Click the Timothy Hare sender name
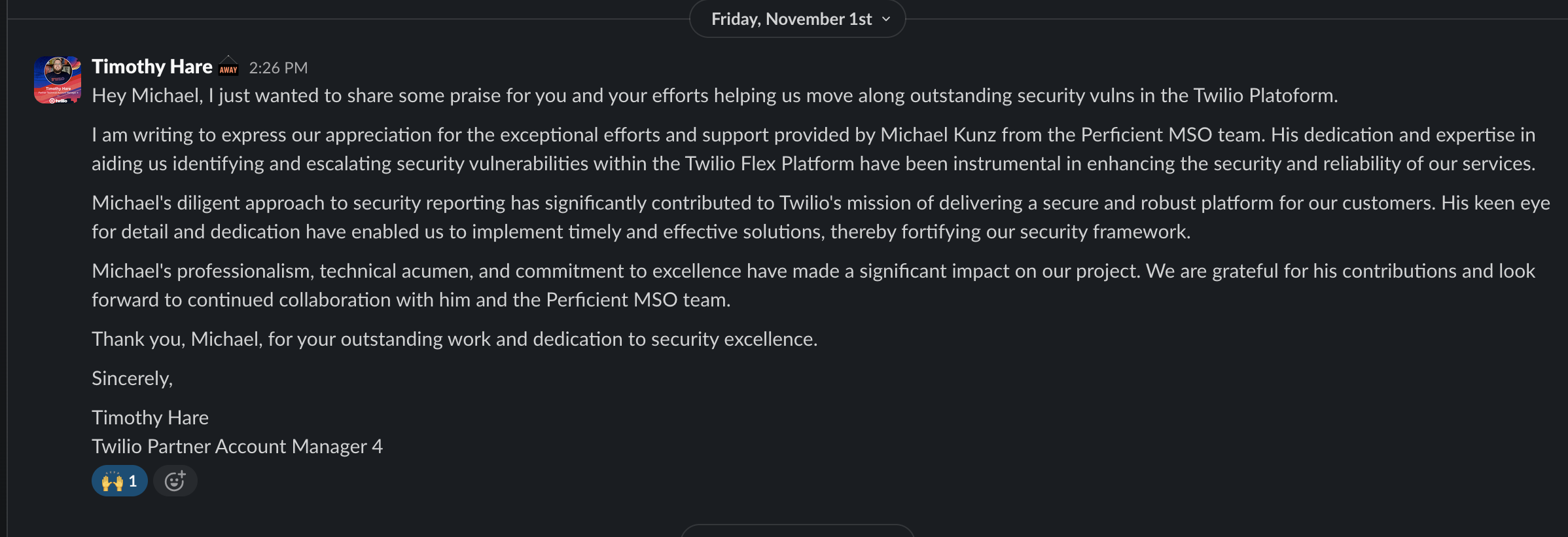This screenshot has height=537, width=1568. click(152, 67)
